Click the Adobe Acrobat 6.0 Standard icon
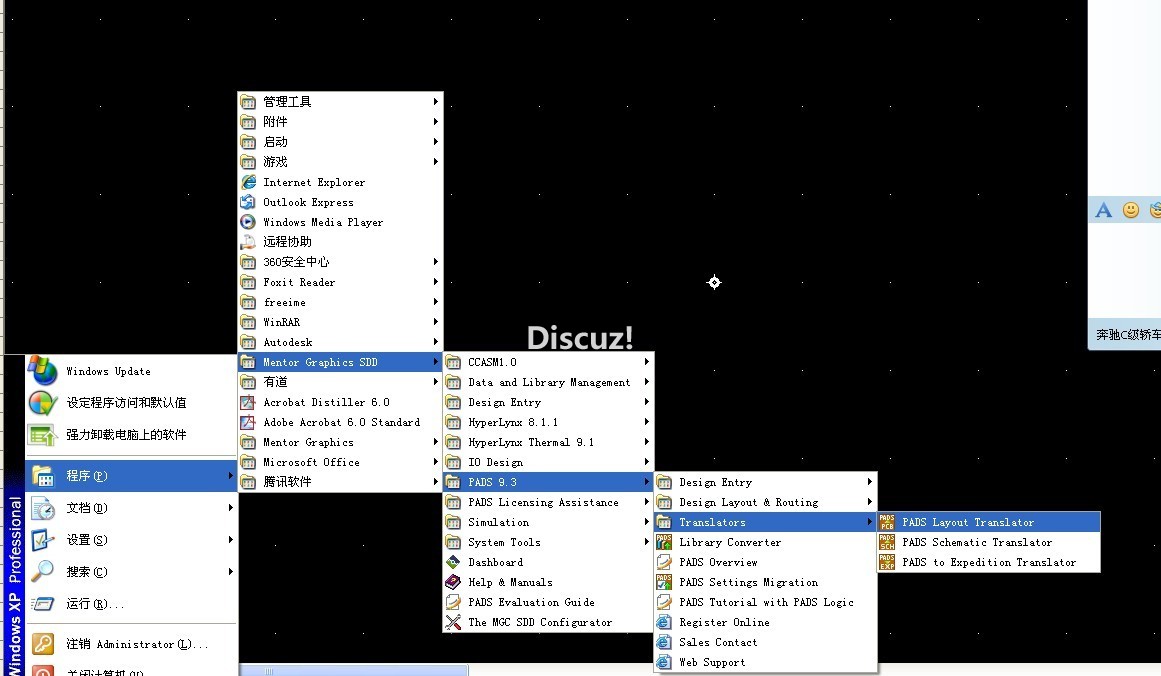This screenshot has width=1161, height=676. [248, 422]
